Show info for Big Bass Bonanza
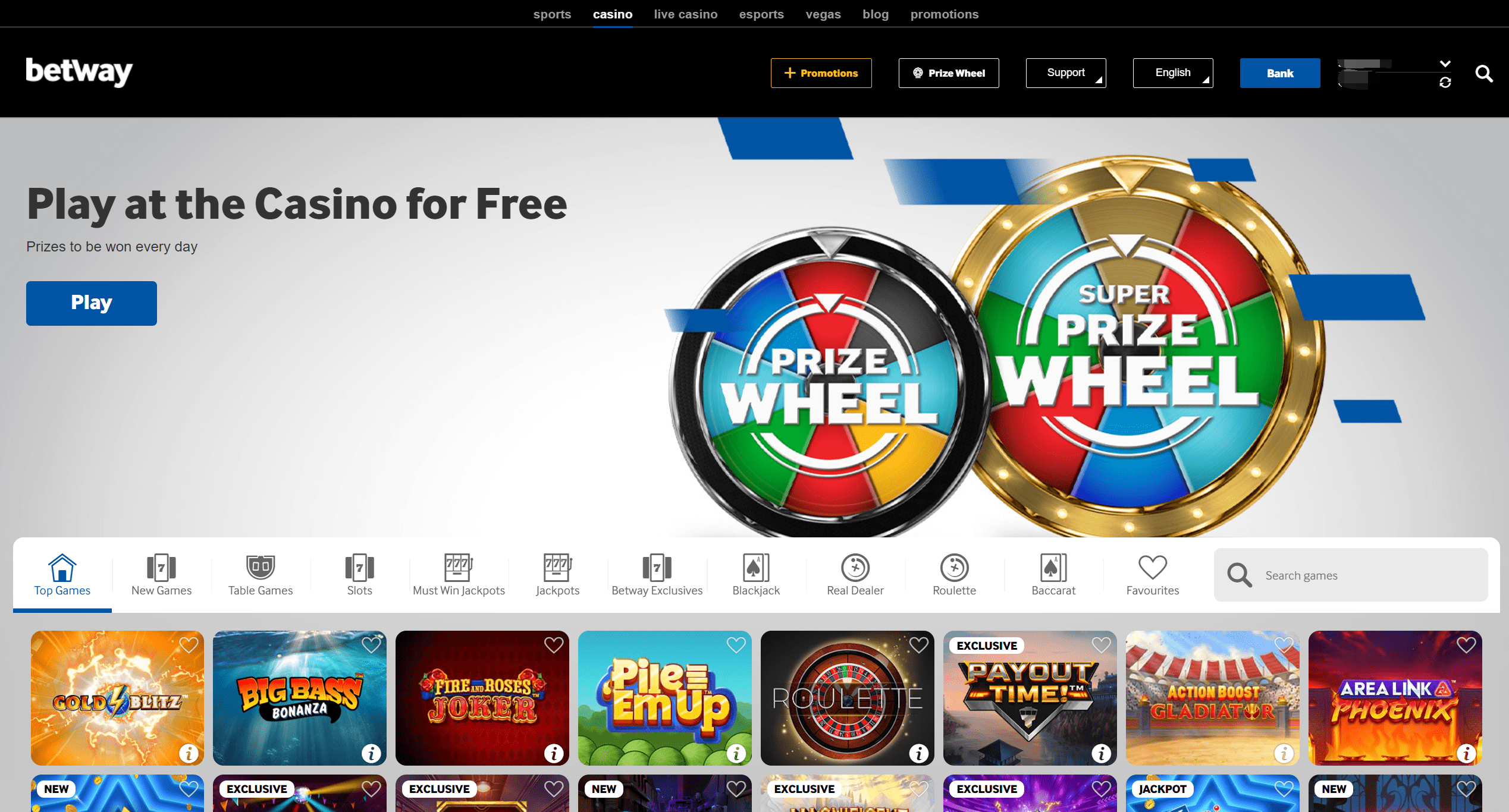 371,753
